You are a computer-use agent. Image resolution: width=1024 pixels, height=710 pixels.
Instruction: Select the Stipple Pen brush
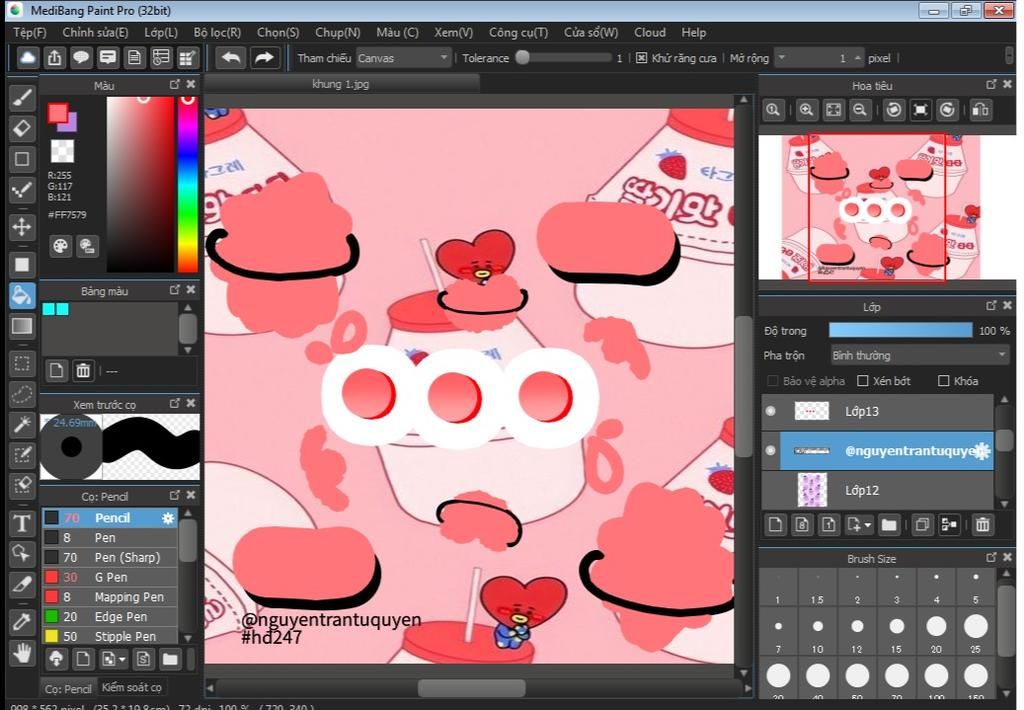[x=110, y=636]
